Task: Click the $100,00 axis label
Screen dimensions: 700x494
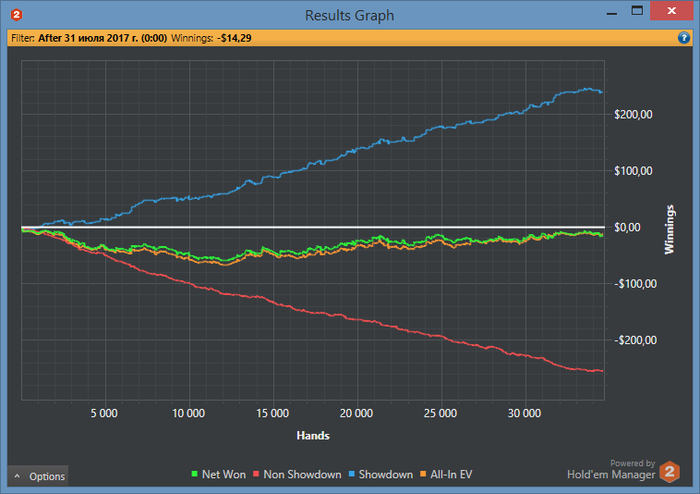Action: (x=633, y=171)
